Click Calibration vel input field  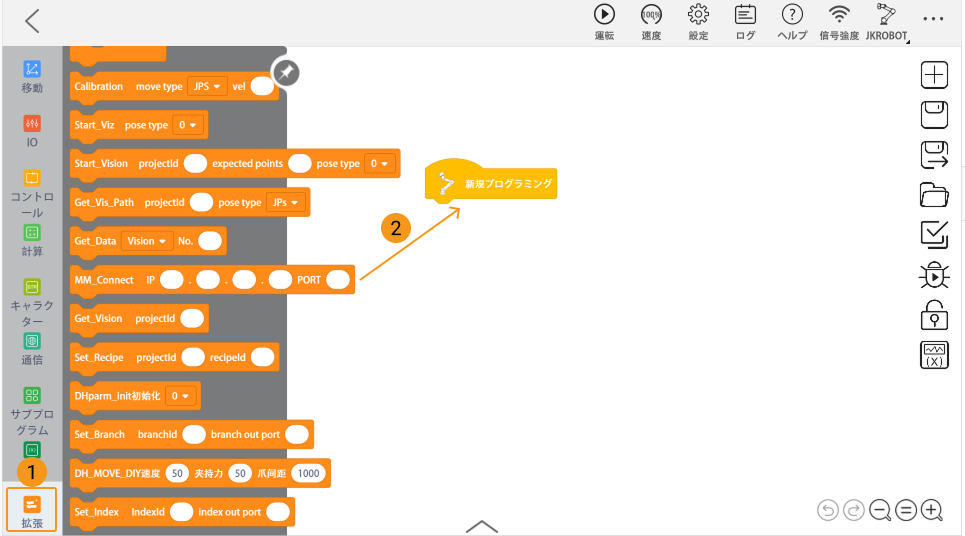point(262,86)
